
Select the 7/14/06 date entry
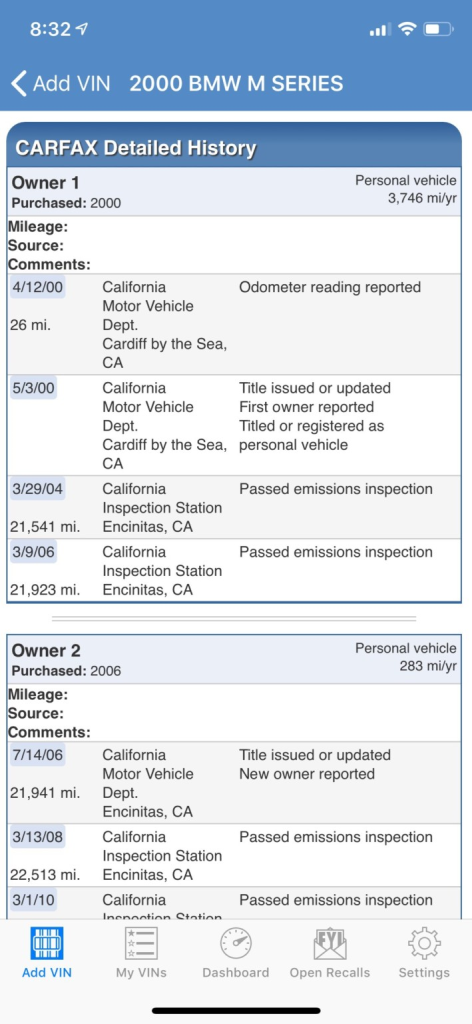click(x=38, y=755)
